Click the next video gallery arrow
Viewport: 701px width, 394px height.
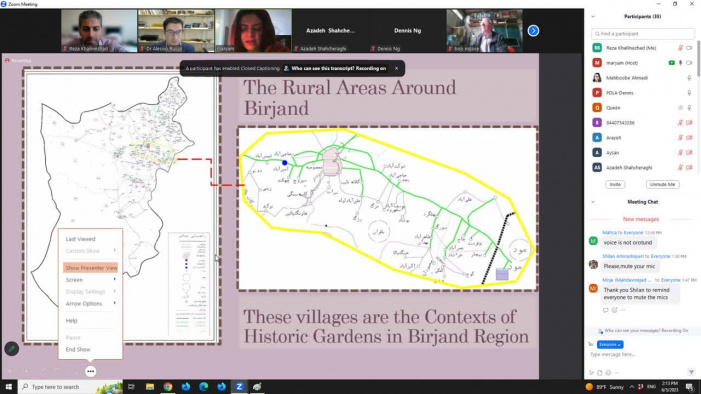[x=533, y=31]
